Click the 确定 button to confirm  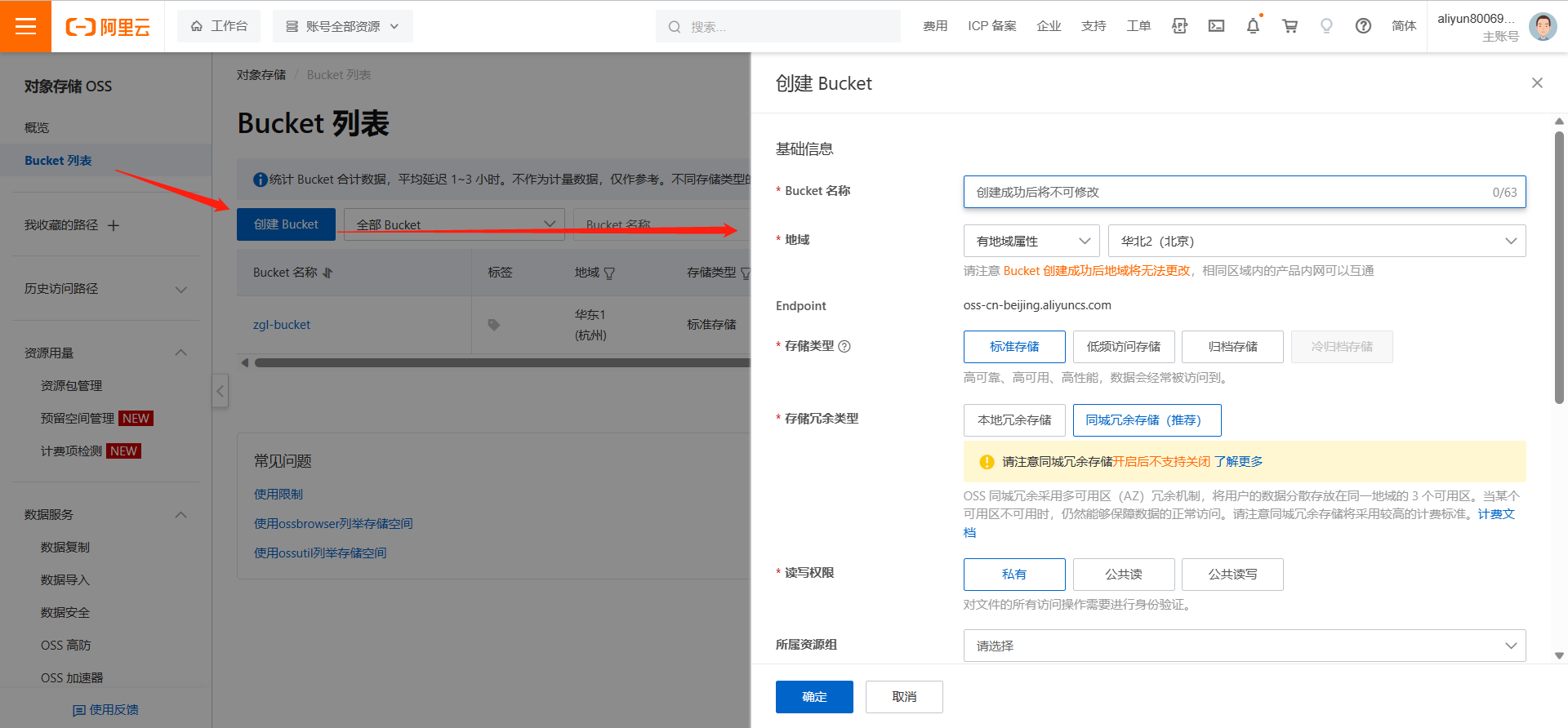[x=813, y=697]
